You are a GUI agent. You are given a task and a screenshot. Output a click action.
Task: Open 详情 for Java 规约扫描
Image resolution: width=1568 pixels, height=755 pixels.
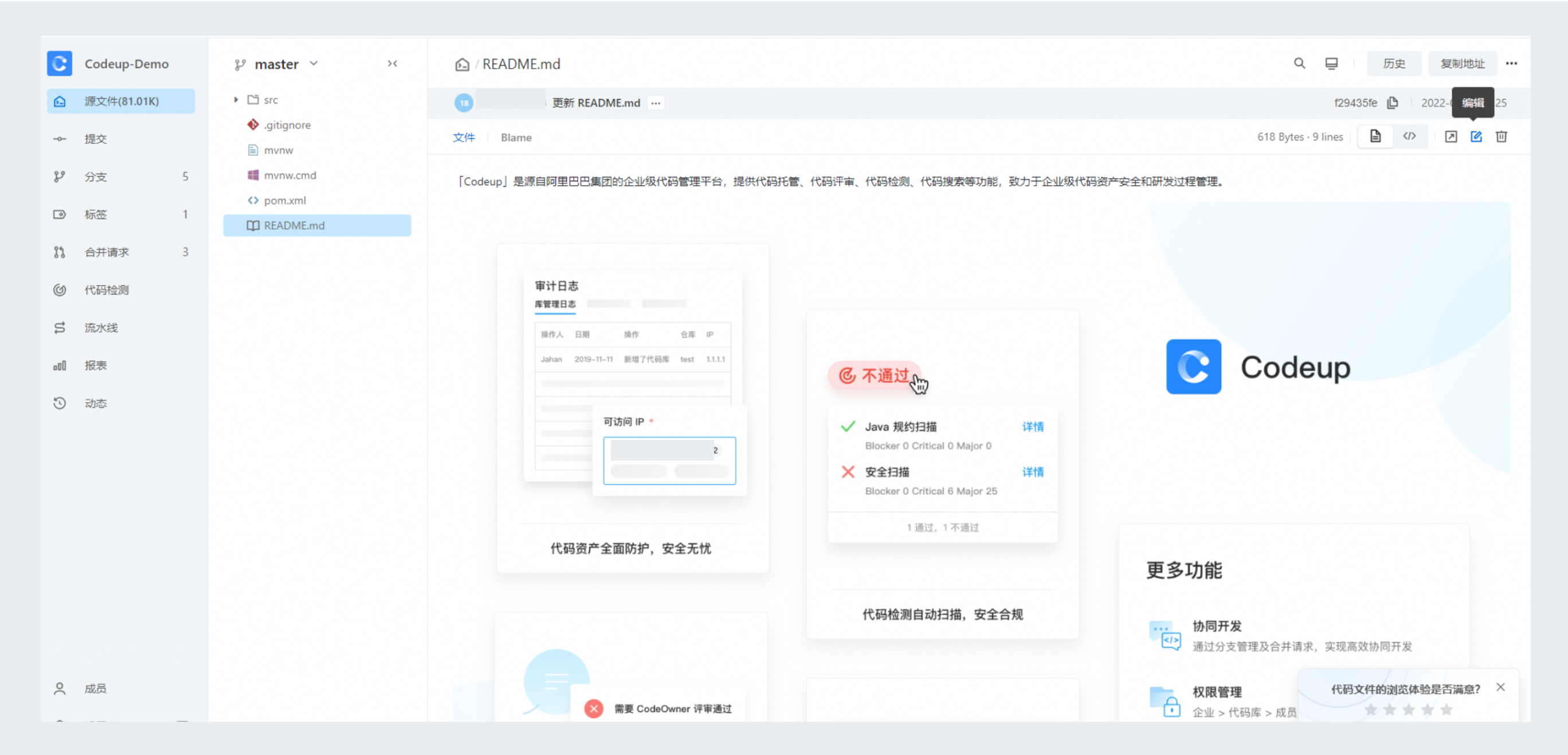click(x=1033, y=426)
